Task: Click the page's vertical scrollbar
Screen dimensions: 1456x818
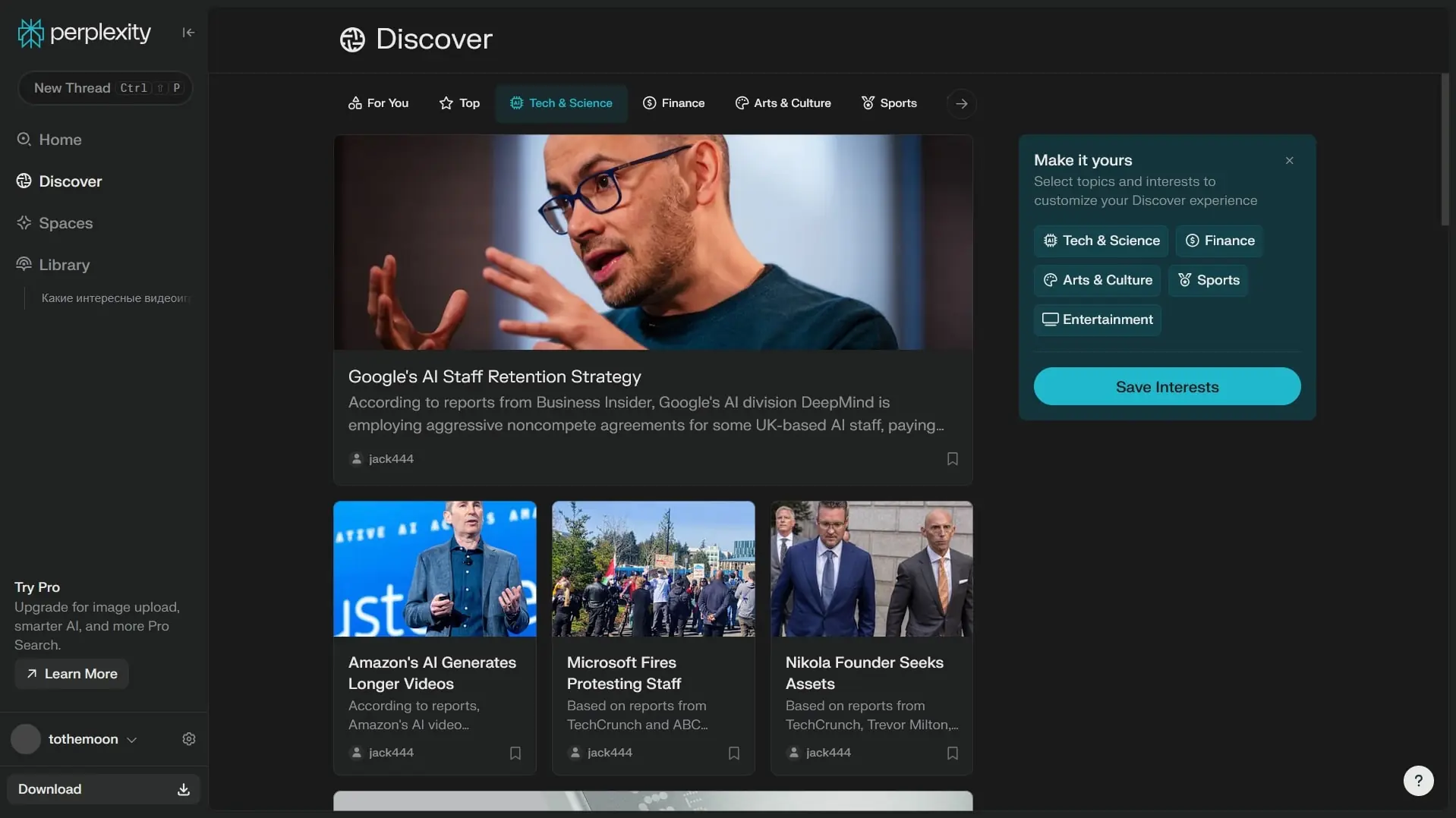Action: 1445,152
